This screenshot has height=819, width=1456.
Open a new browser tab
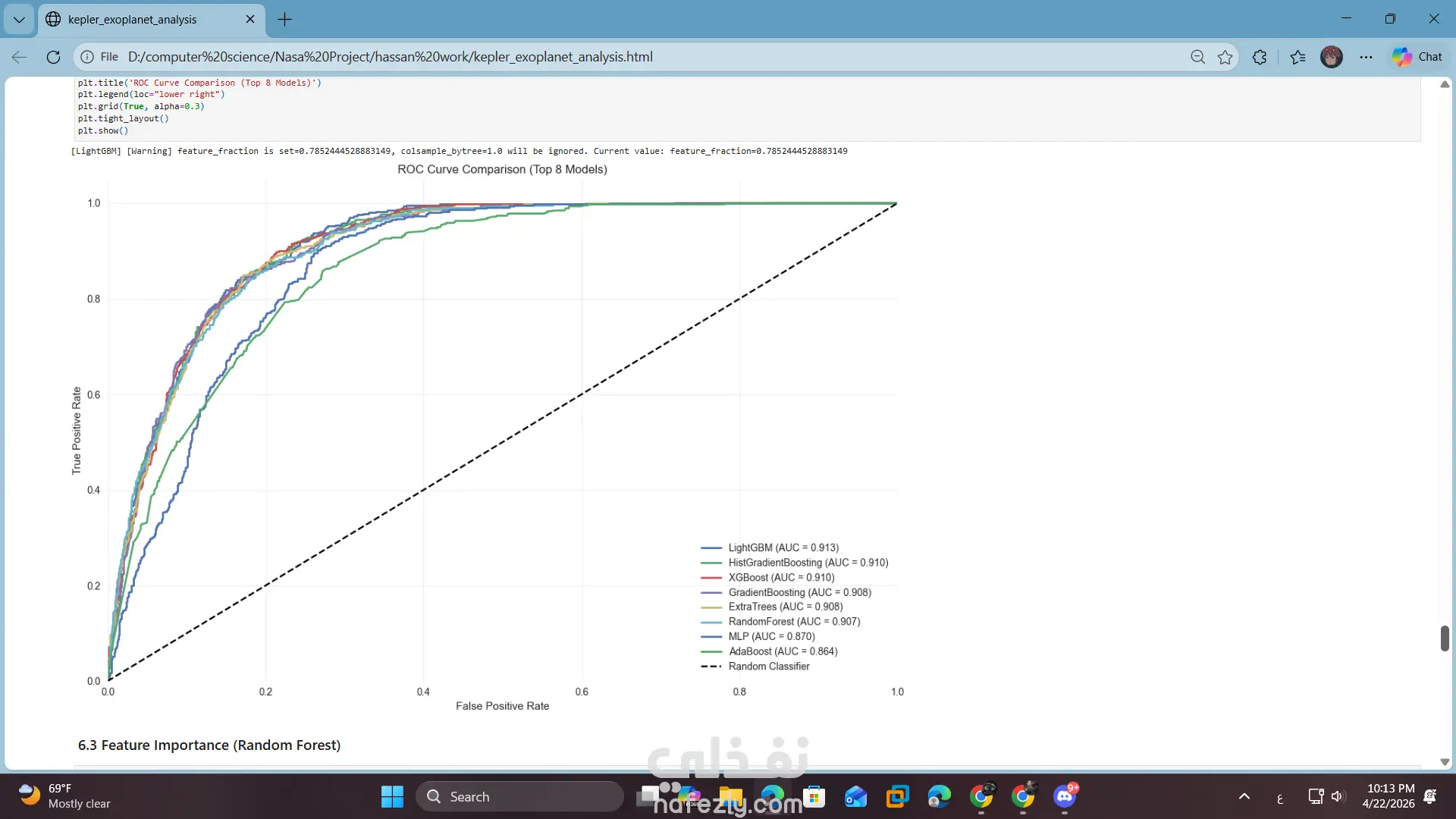[x=284, y=20]
